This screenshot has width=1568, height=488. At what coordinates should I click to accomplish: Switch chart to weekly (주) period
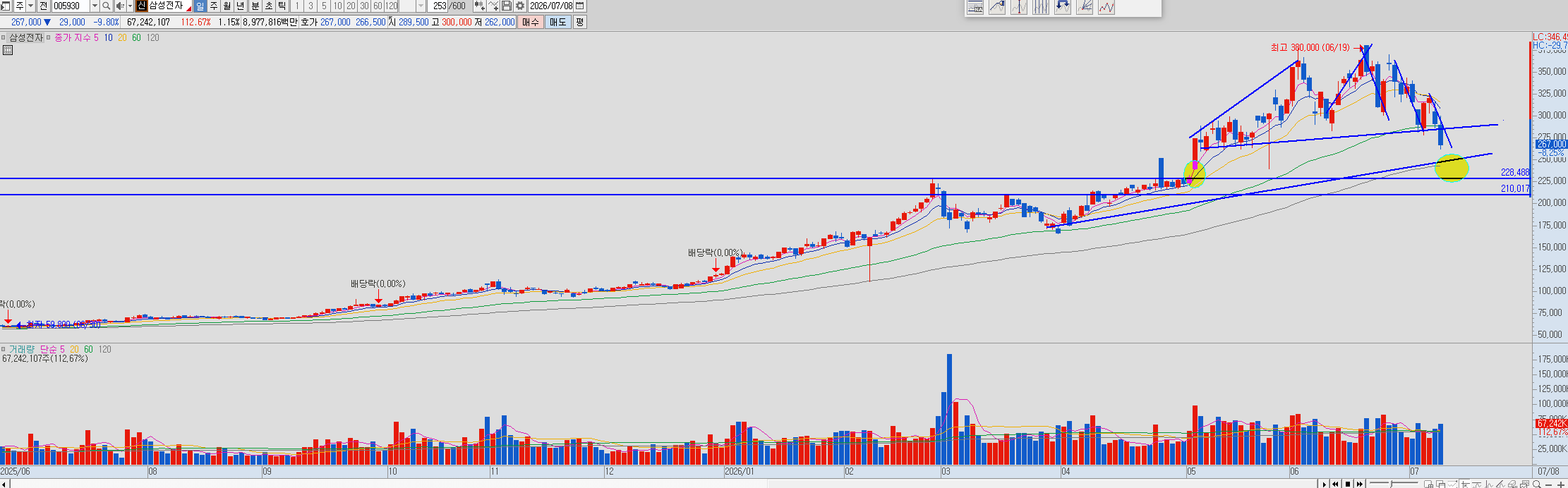[213, 6]
